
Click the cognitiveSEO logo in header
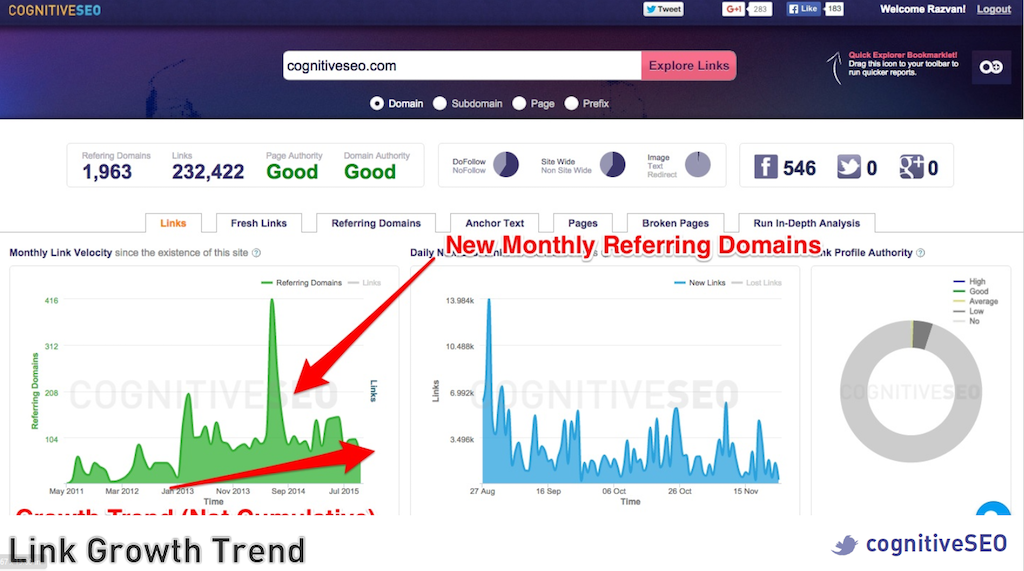54,10
